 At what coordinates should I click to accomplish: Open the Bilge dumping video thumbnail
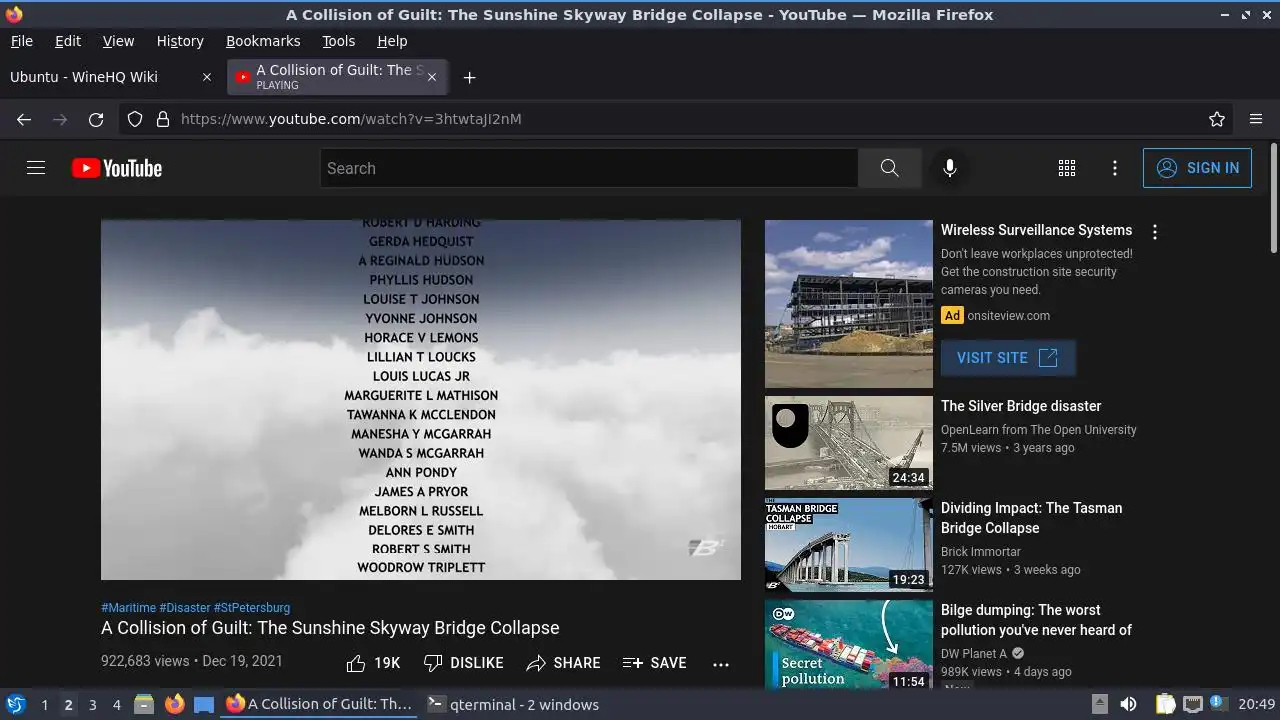[x=849, y=645]
